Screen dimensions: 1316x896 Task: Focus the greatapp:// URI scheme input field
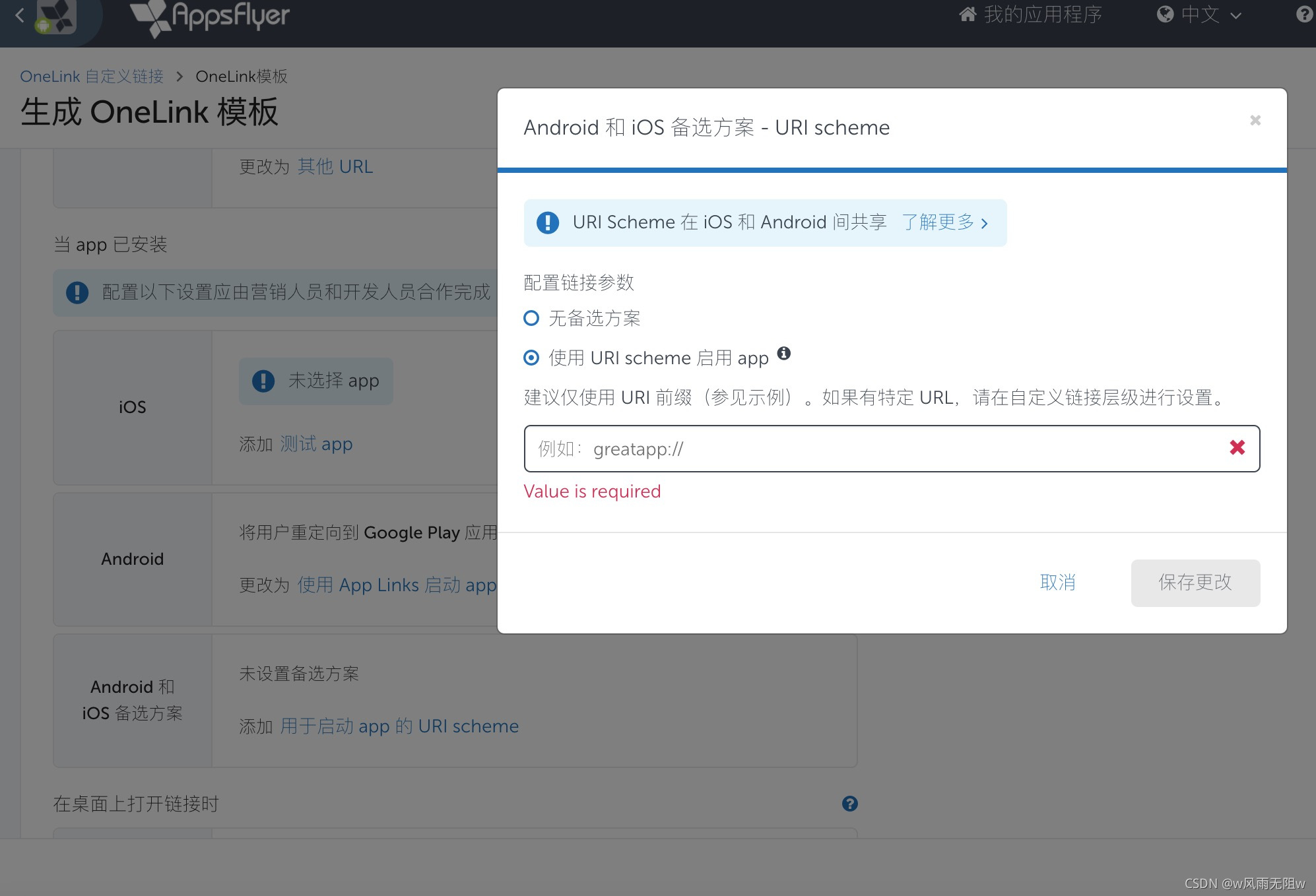point(892,449)
